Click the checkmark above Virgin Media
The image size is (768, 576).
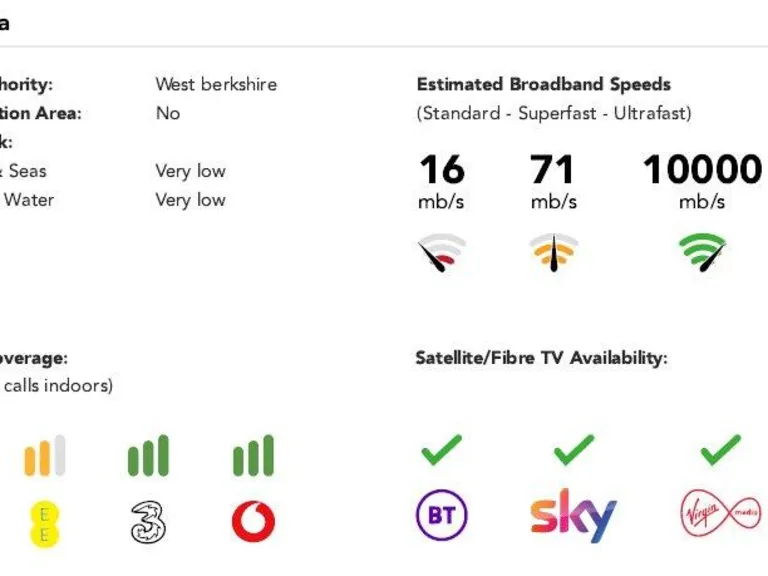(x=720, y=450)
